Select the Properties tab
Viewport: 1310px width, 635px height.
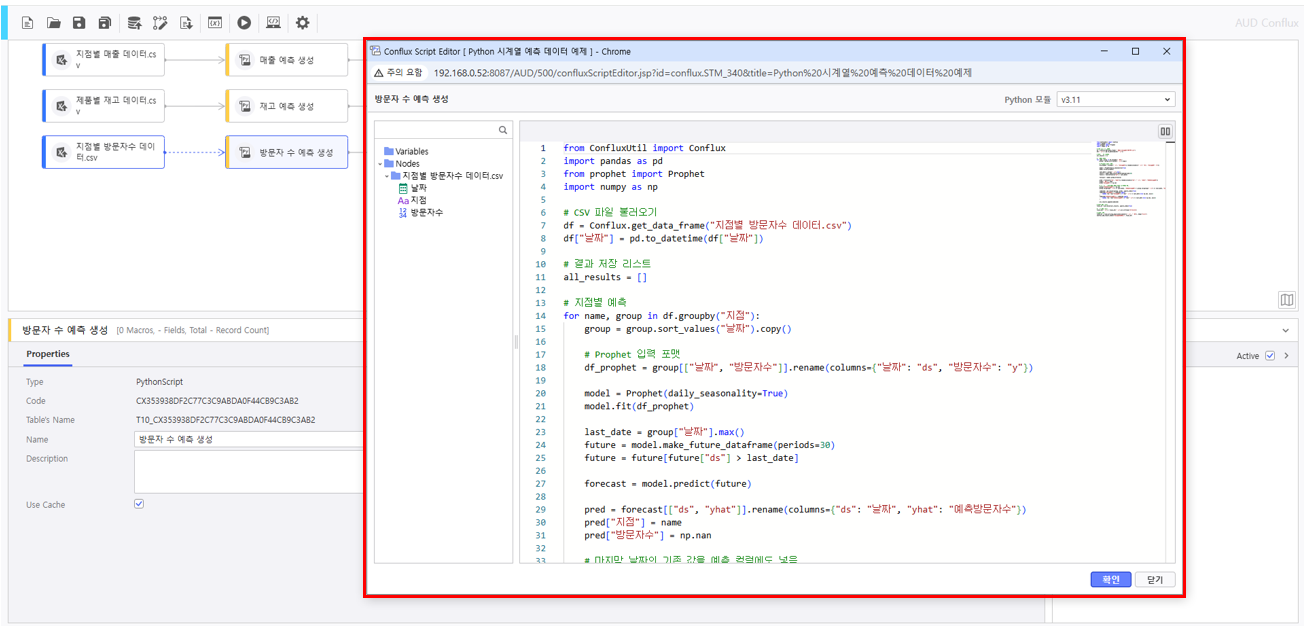48,354
